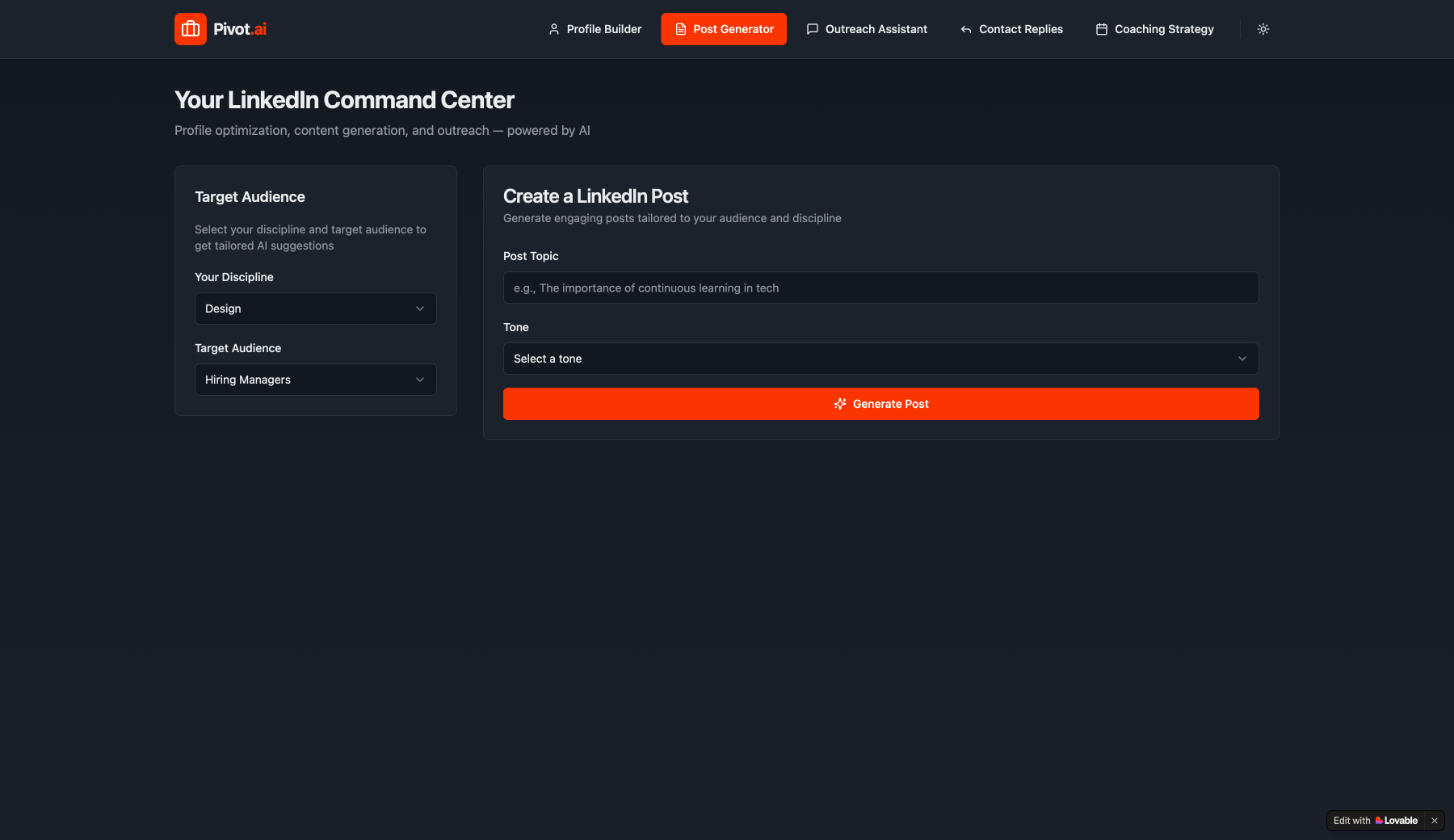The width and height of the screenshot is (1454, 840).
Task: Click the Target Audience card title
Action: (250, 197)
